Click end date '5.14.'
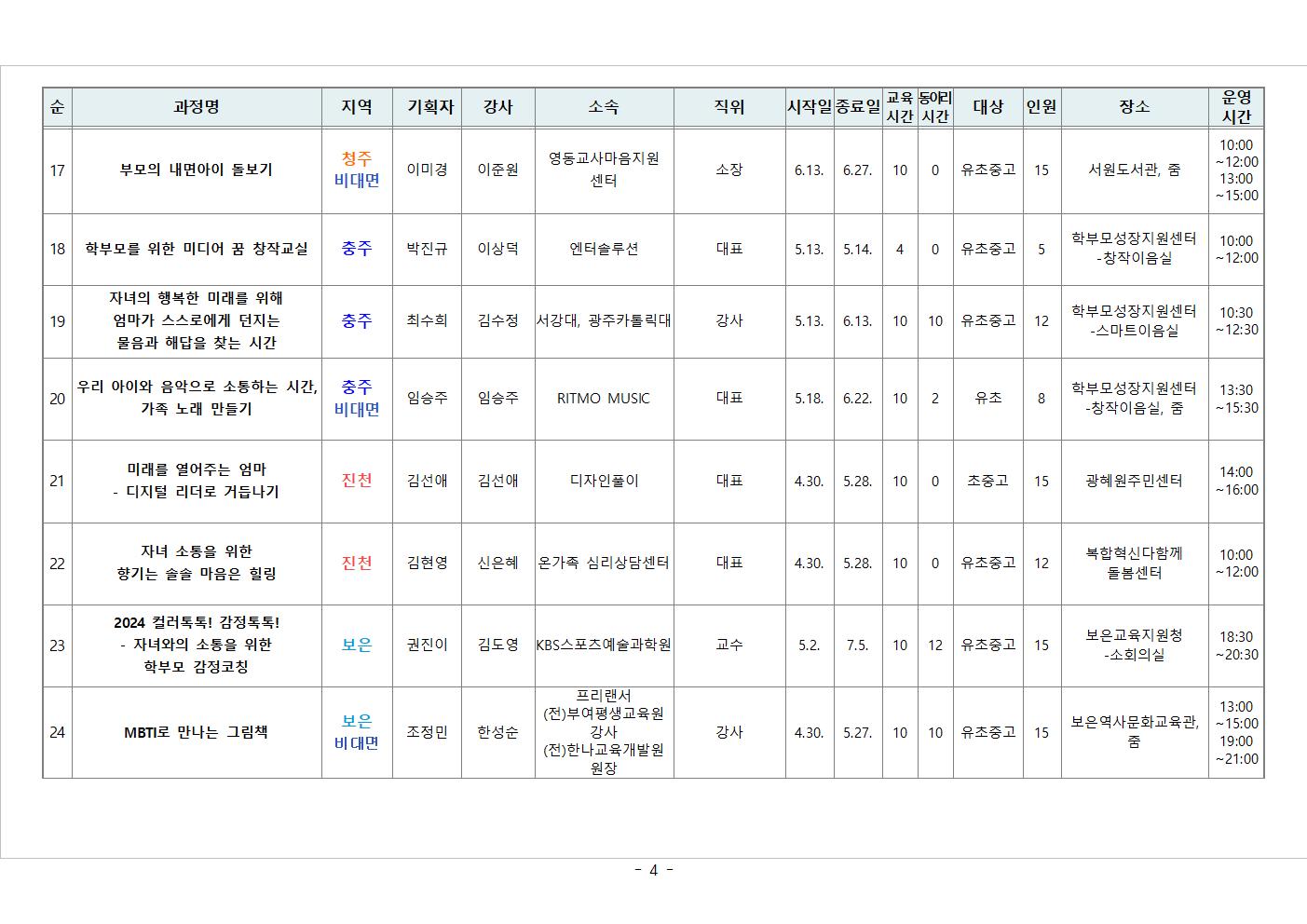The height and width of the screenshot is (924, 1307). (857, 249)
